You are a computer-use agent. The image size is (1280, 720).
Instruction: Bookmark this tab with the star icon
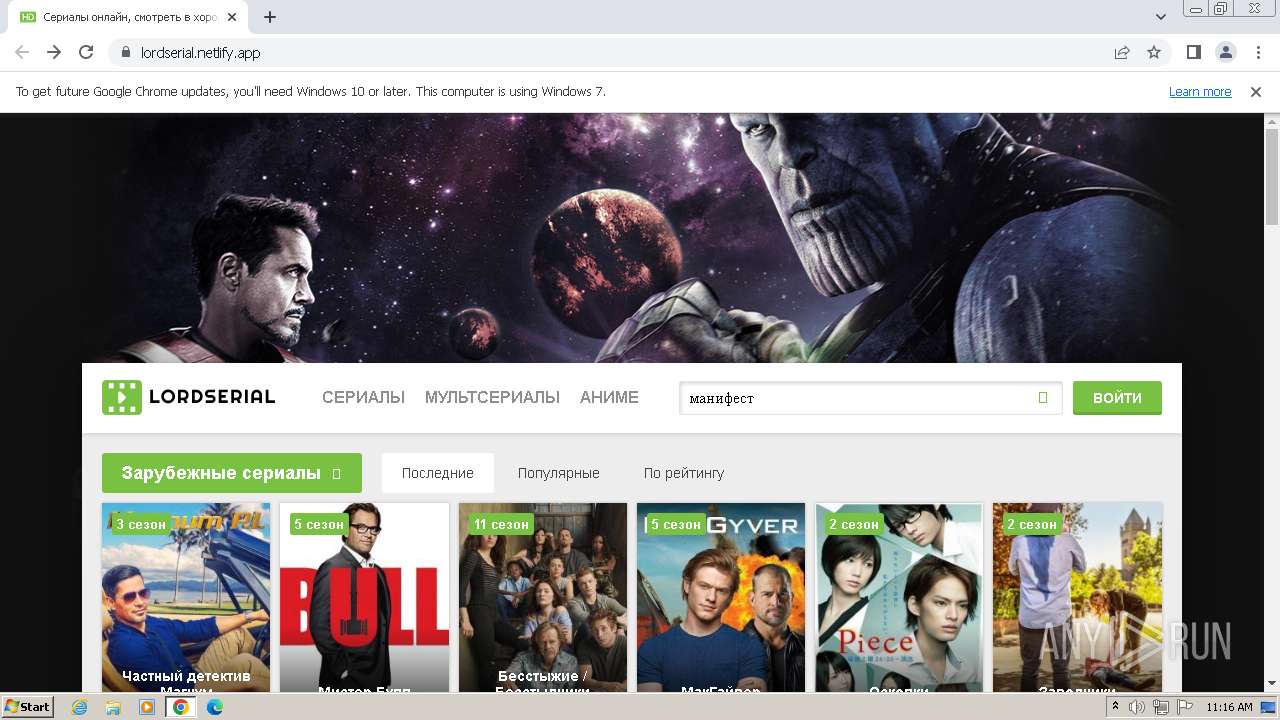click(x=1154, y=52)
